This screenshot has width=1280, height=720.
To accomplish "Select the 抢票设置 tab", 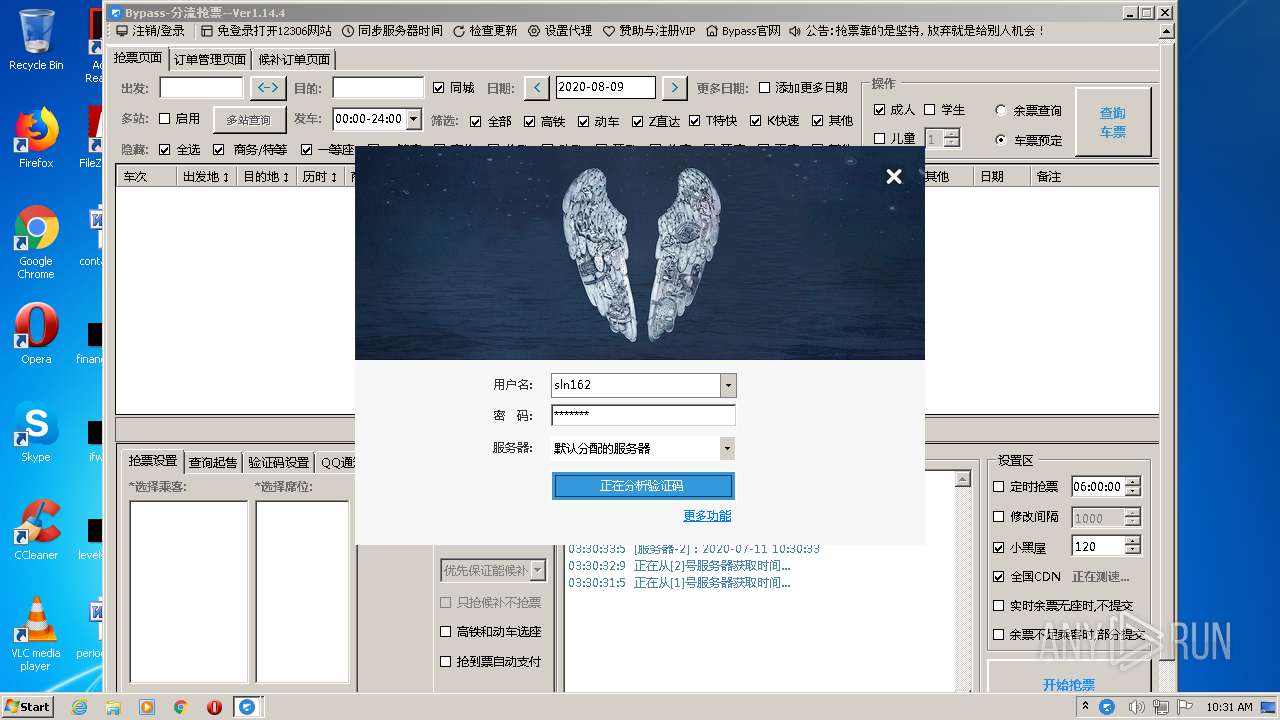I will [153, 461].
